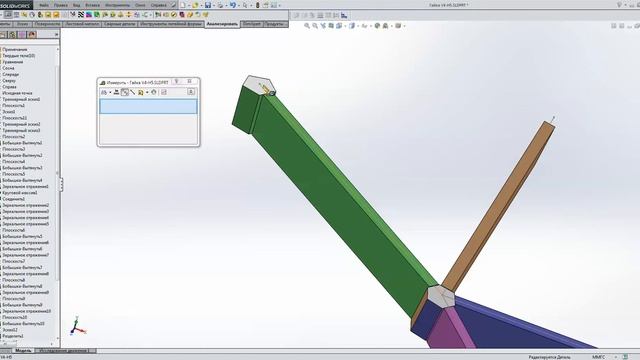Open the Инструменты menu
Image resolution: width=640 pixels, height=360 pixels.
coord(118,5)
